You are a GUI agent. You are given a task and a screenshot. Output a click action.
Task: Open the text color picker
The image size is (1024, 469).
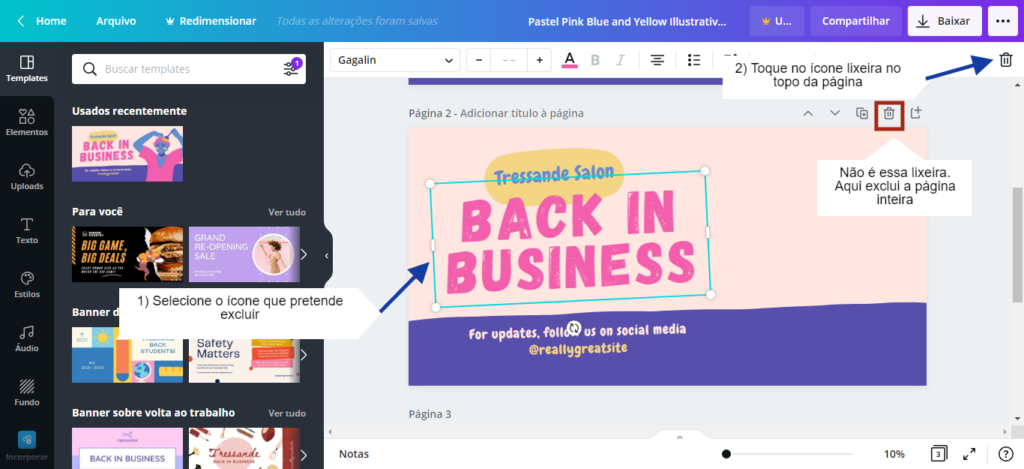tap(569, 60)
